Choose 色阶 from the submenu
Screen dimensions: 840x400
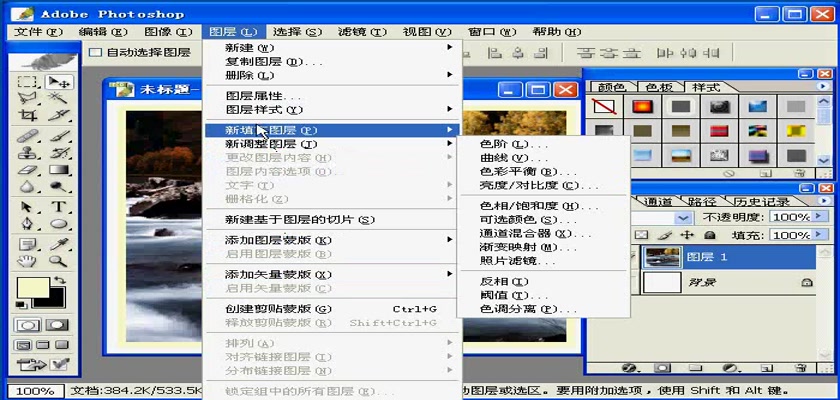point(544,145)
